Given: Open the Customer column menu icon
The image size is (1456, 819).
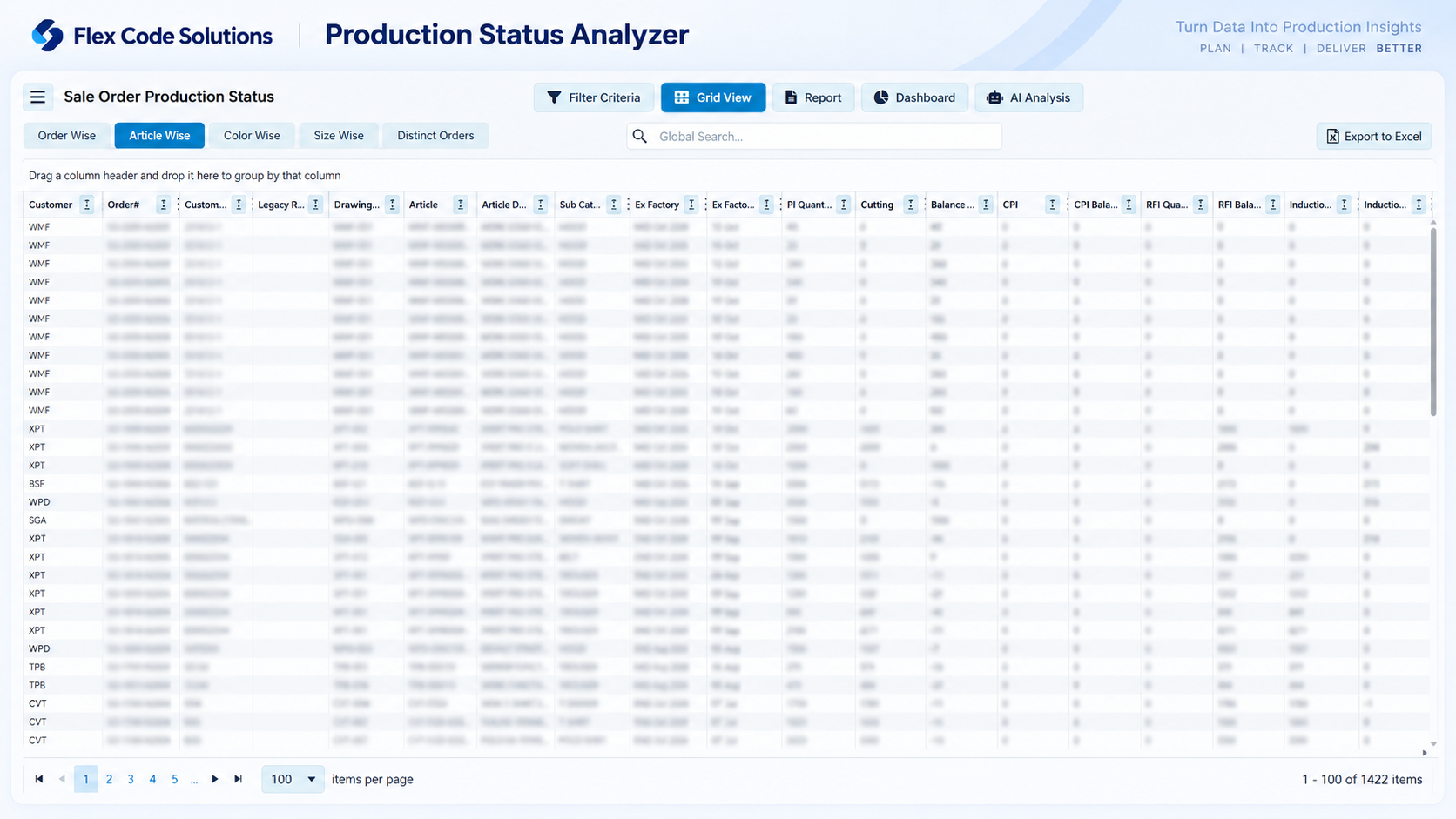Looking at the screenshot, I should tap(86, 205).
